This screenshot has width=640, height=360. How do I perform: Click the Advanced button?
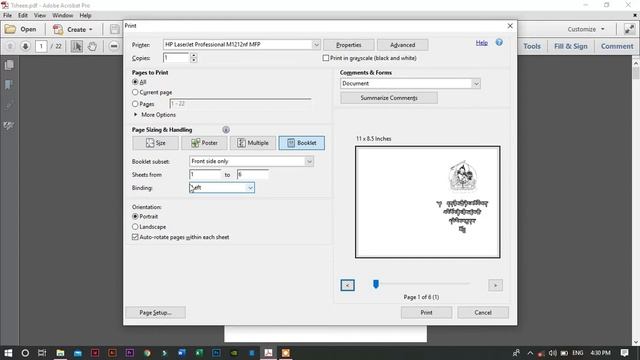402,45
